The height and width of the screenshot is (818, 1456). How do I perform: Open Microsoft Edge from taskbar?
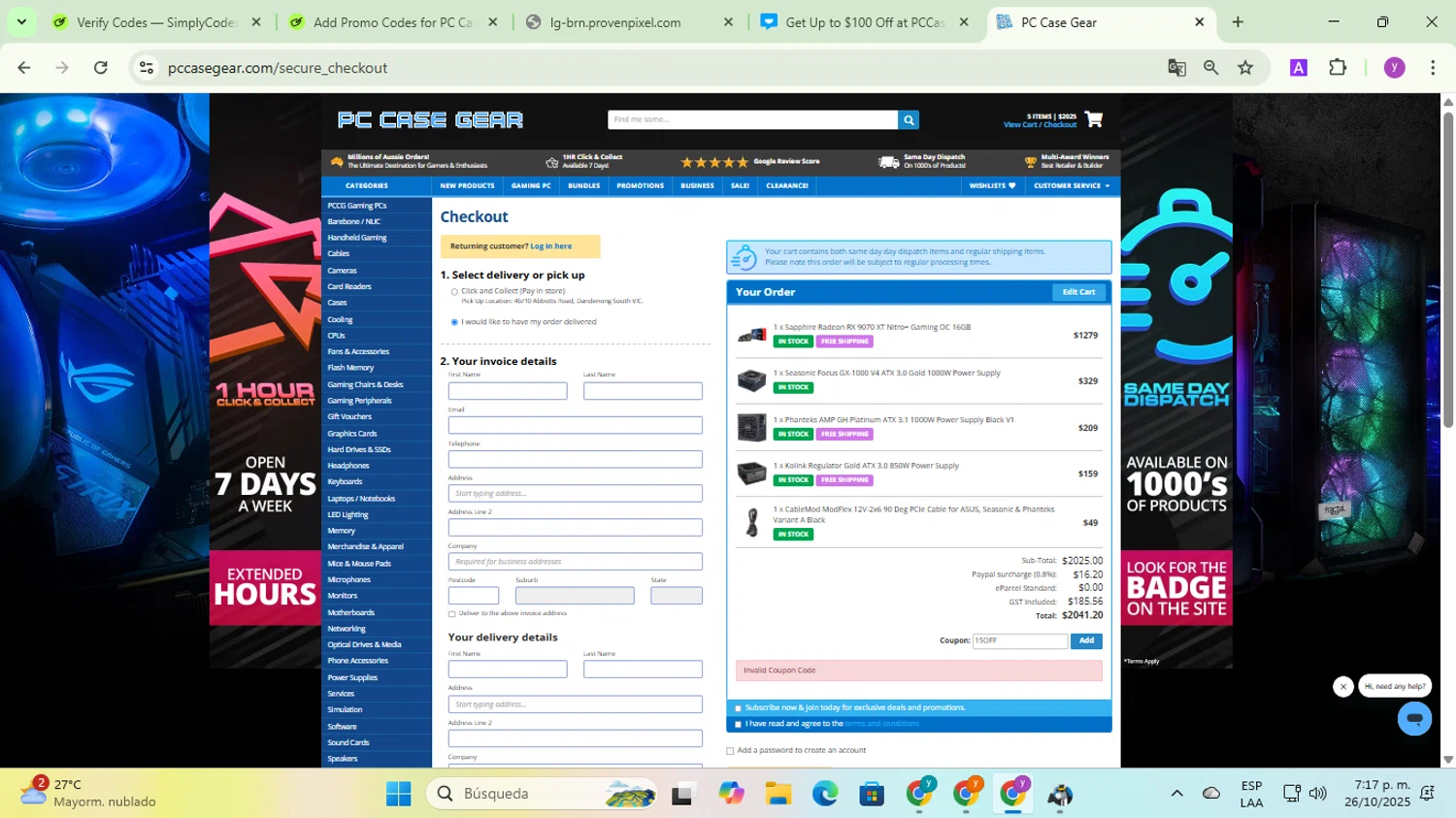(x=825, y=794)
